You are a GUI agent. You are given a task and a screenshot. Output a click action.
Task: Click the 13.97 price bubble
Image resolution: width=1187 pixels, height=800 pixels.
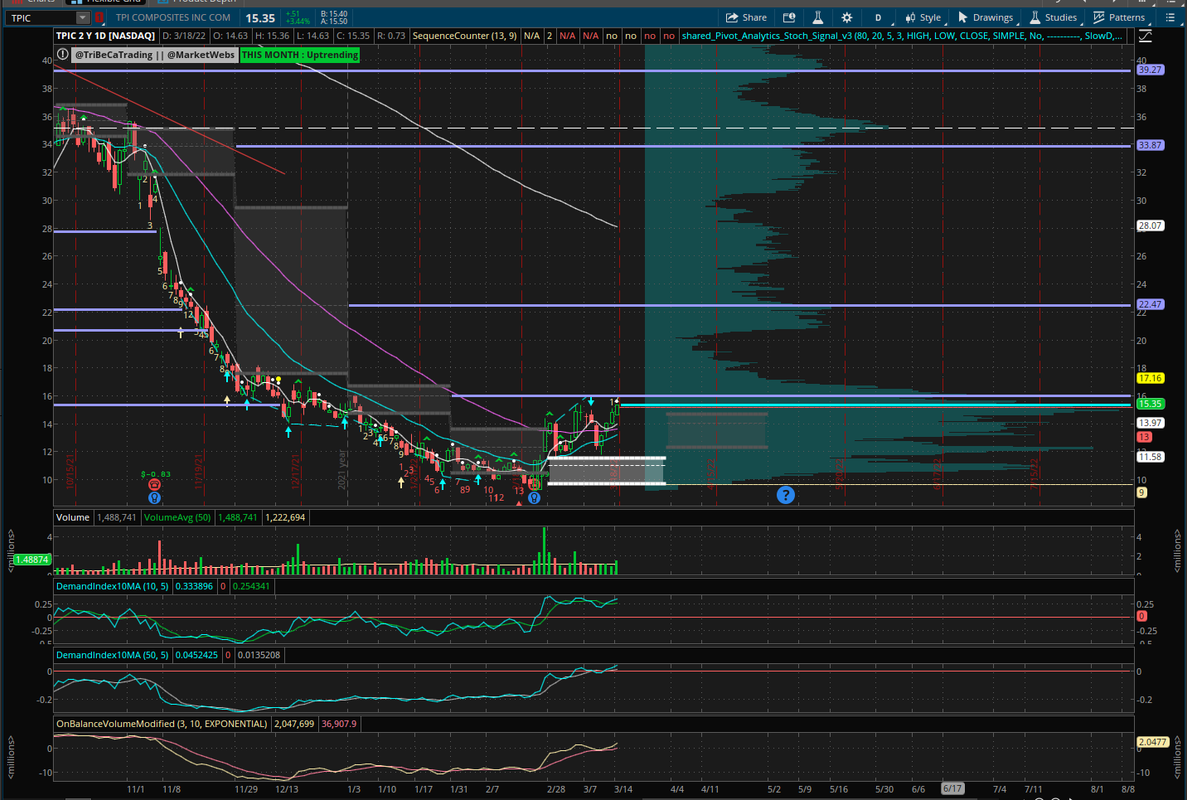click(1150, 423)
